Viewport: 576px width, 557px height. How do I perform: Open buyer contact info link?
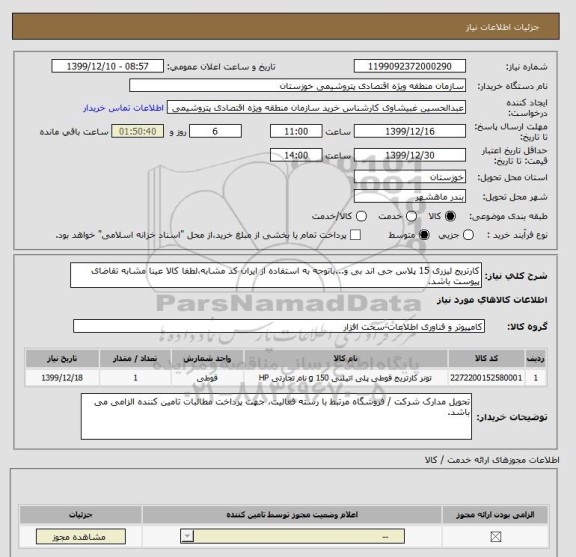click(123, 108)
